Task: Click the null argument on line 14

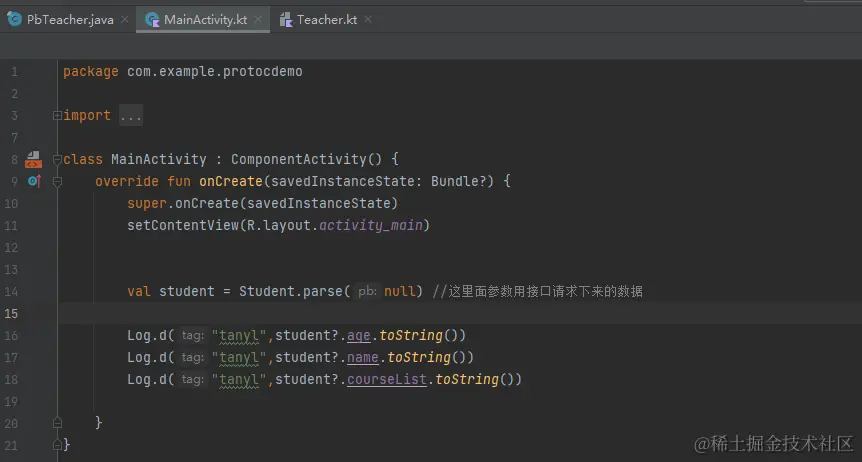Action: 399,292
